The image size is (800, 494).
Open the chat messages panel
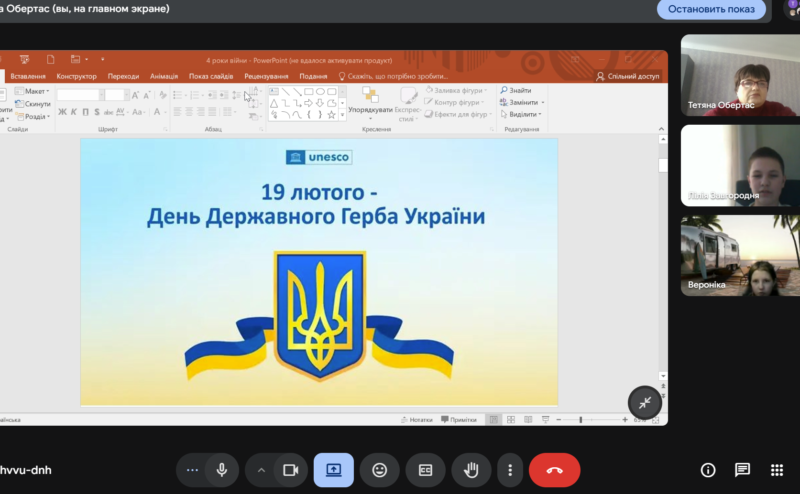742,470
